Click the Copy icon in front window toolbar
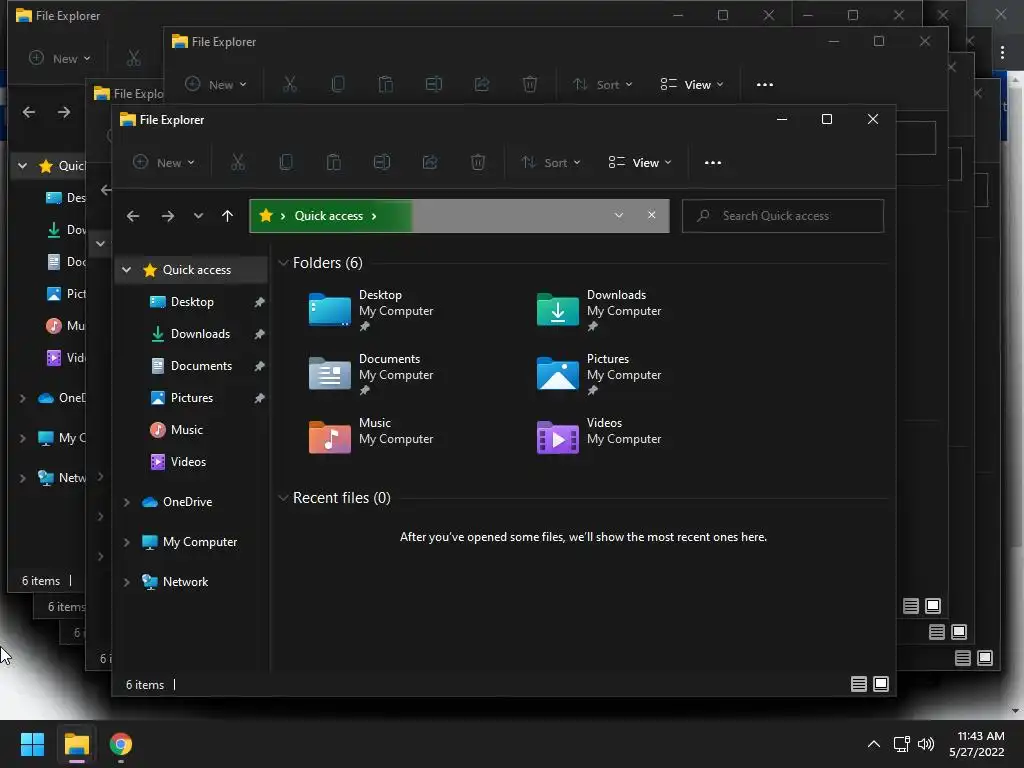 pyautogui.click(x=285, y=163)
